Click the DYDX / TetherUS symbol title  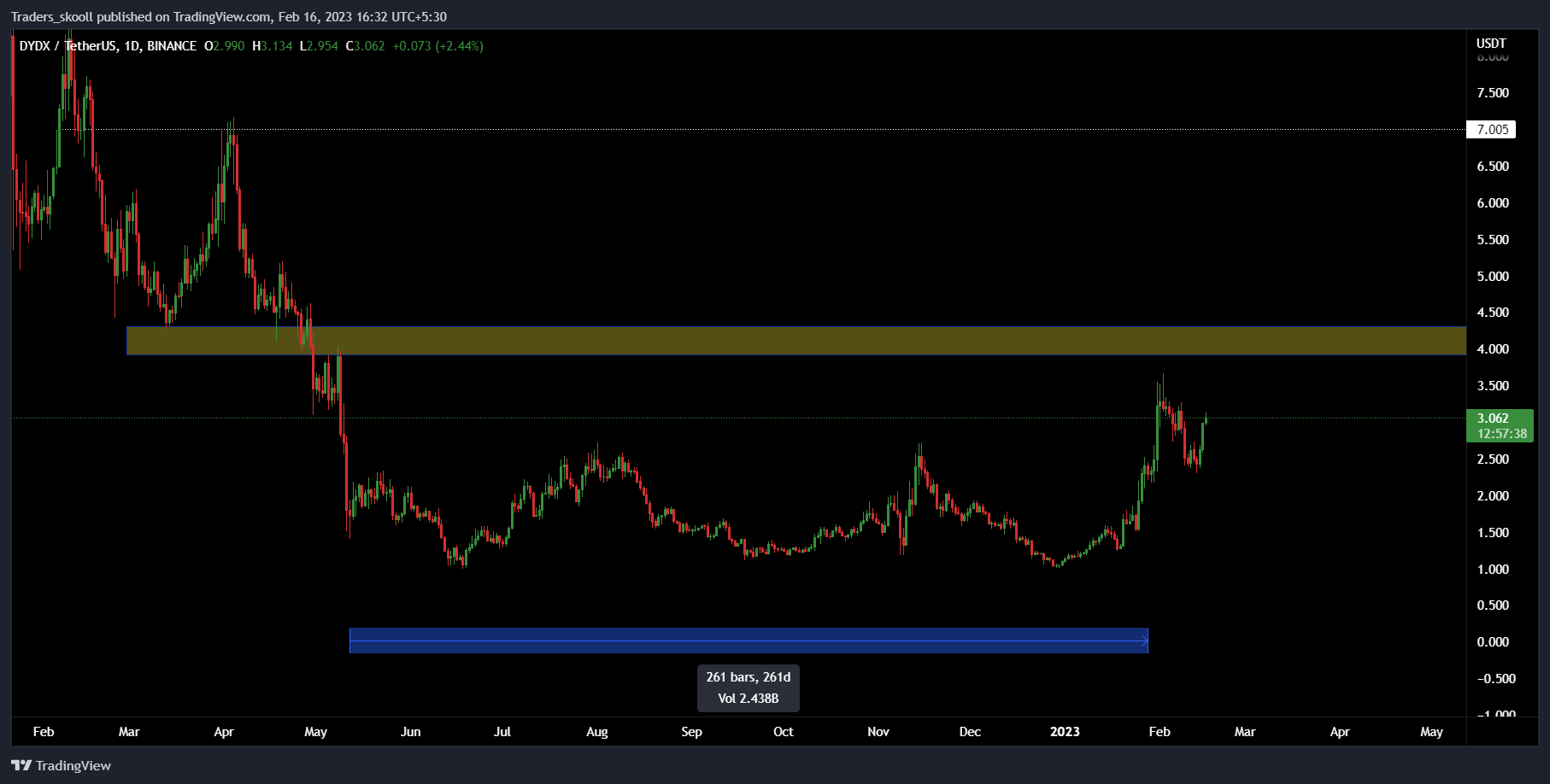(108, 46)
